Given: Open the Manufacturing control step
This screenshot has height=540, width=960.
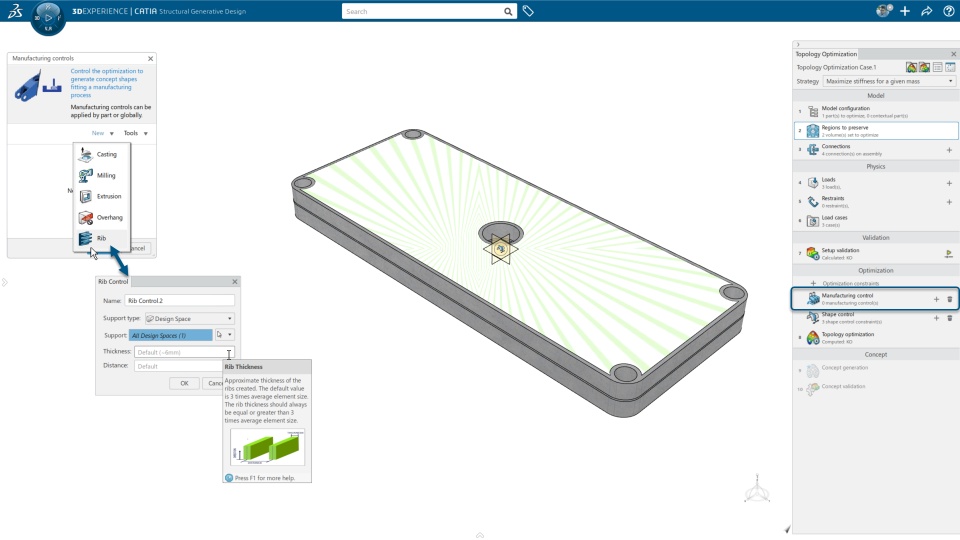Looking at the screenshot, I should [x=862, y=299].
